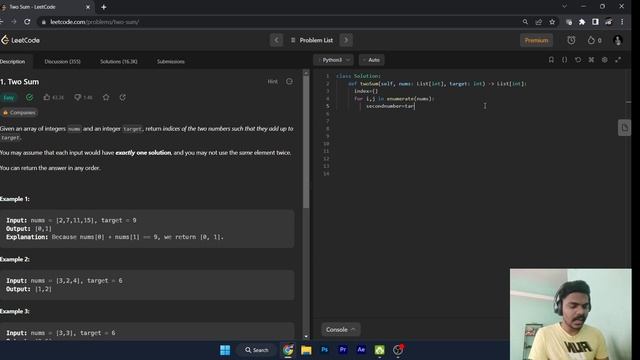
Task: Open the Auto dropdown in editor
Action: click(371, 60)
